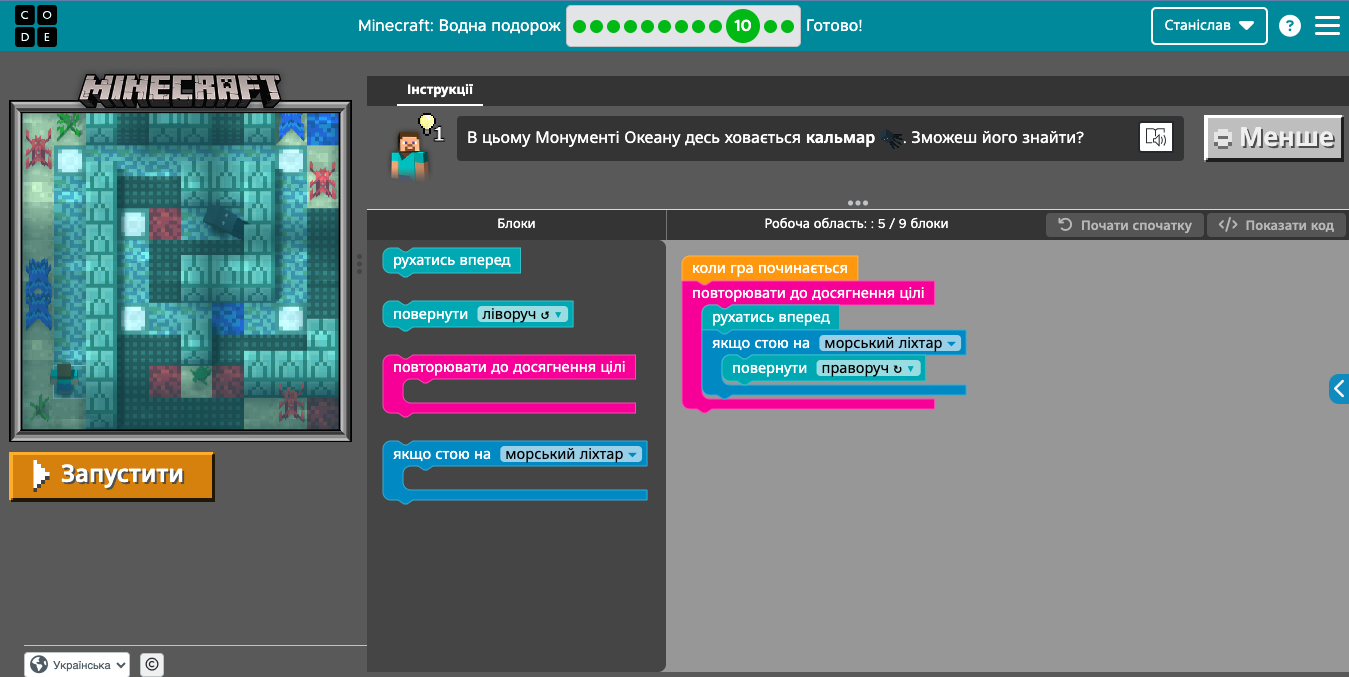Open the hamburger menu icon
The image size is (1349, 677).
pos(1327,26)
